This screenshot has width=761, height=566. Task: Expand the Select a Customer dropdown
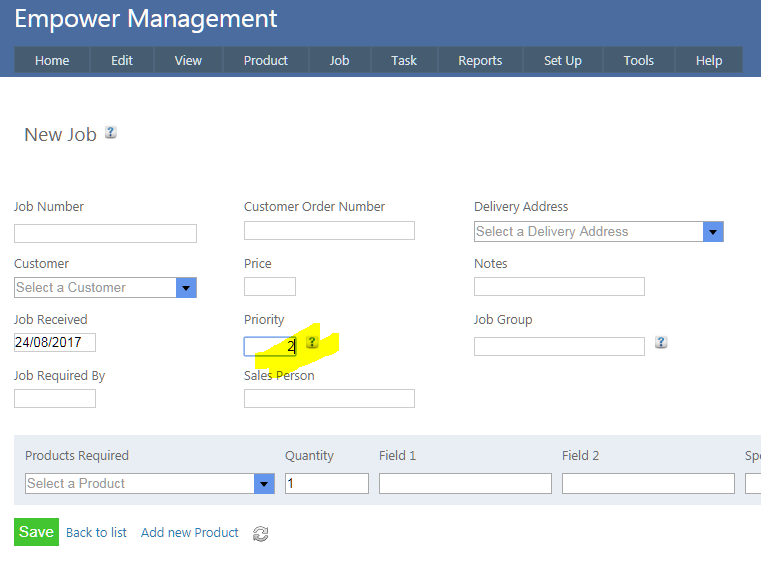tap(186, 288)
